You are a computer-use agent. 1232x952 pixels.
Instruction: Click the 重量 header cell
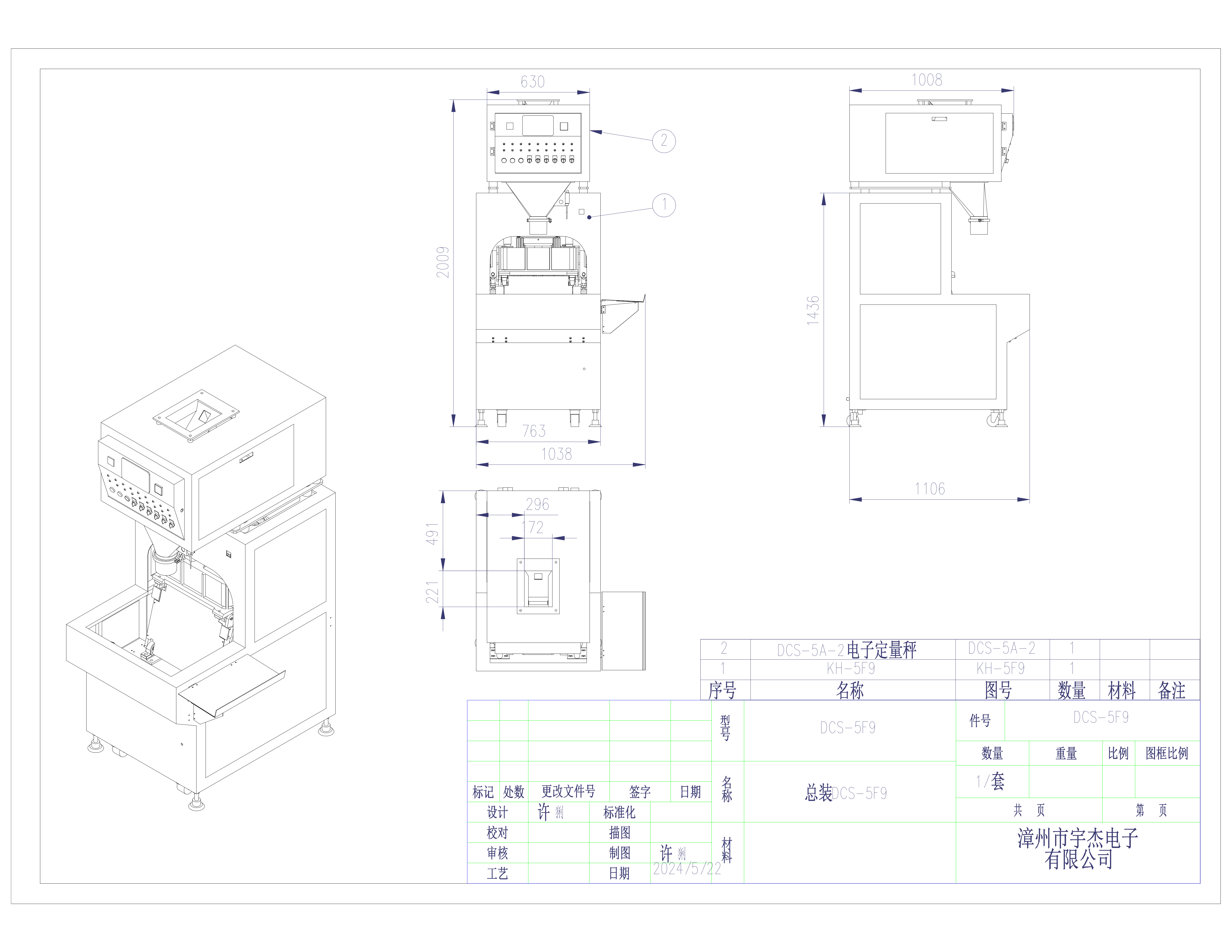point(1066,753)
